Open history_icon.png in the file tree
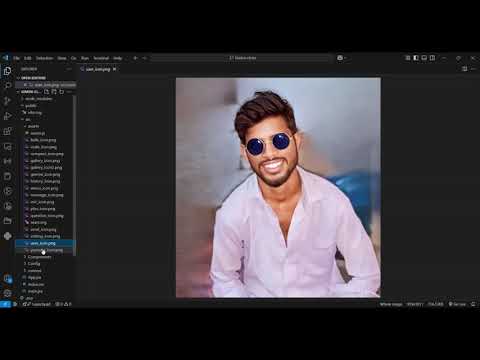Viewport: 480px width, 360px height. point(45,181)
